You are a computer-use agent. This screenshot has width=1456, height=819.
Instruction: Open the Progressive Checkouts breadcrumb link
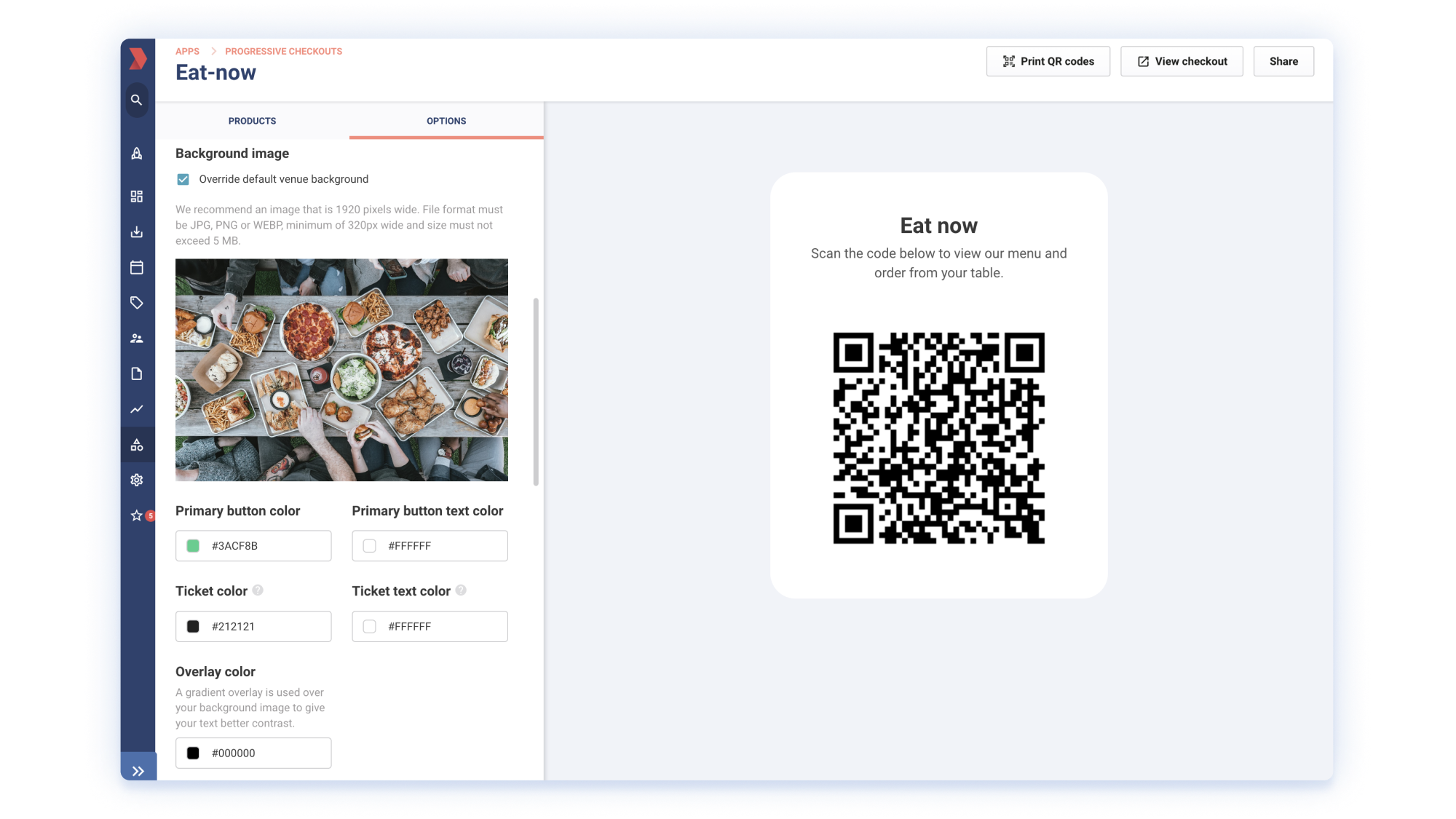[x=283, y=52]
